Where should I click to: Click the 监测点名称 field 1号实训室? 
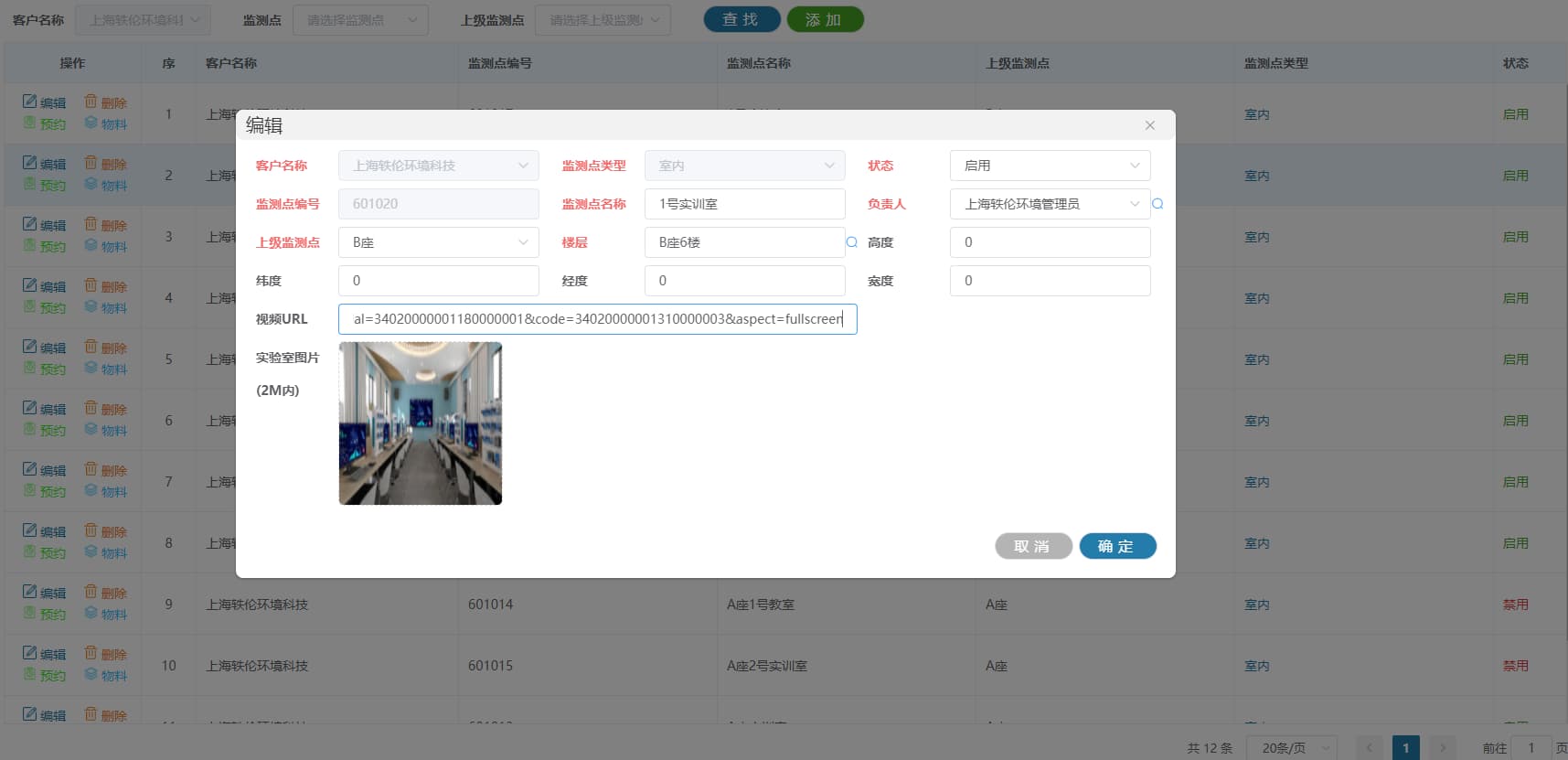tap(745, 204)
